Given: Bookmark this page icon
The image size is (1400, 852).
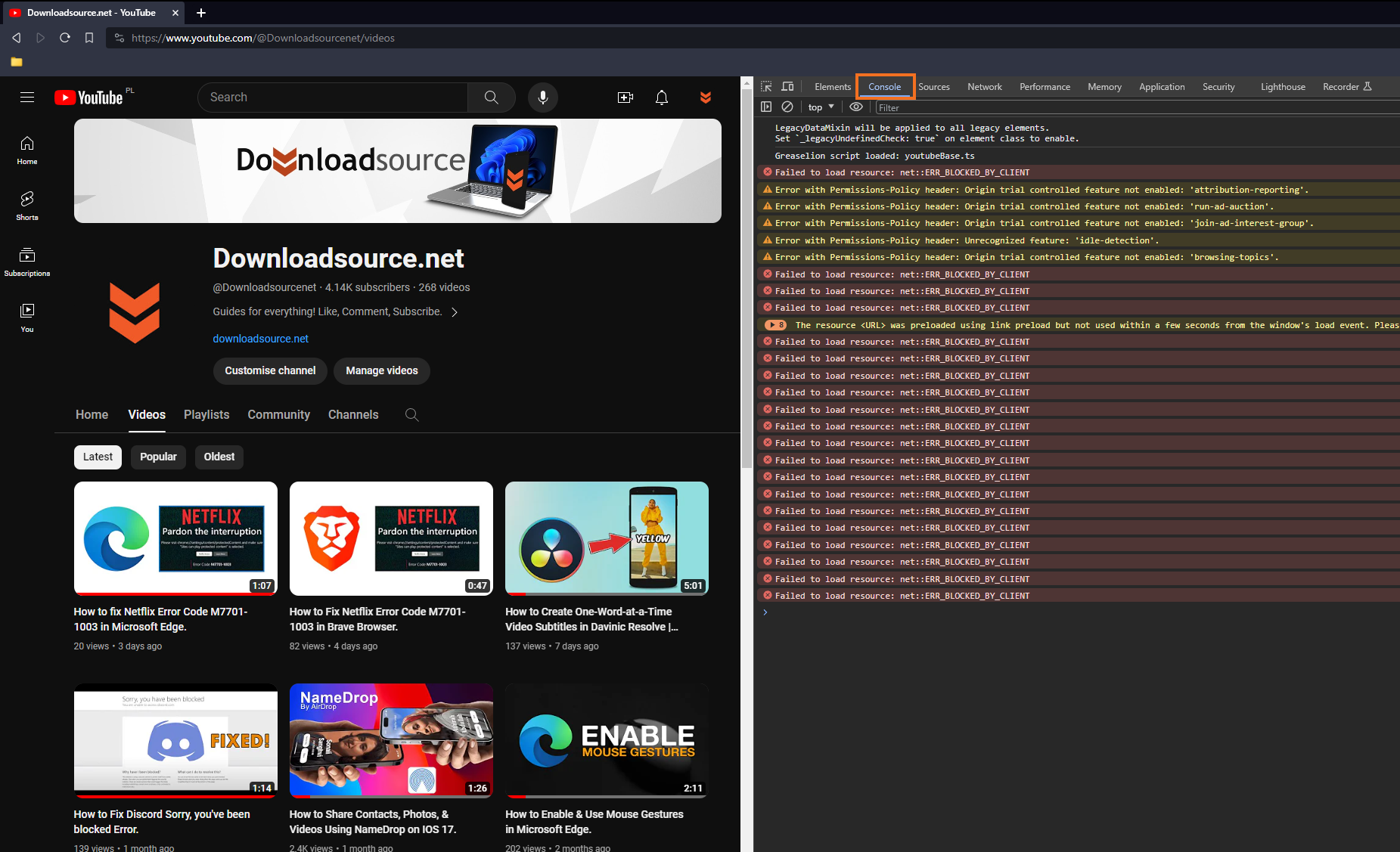Looking at the screenshot, I should tap(89, 38).
